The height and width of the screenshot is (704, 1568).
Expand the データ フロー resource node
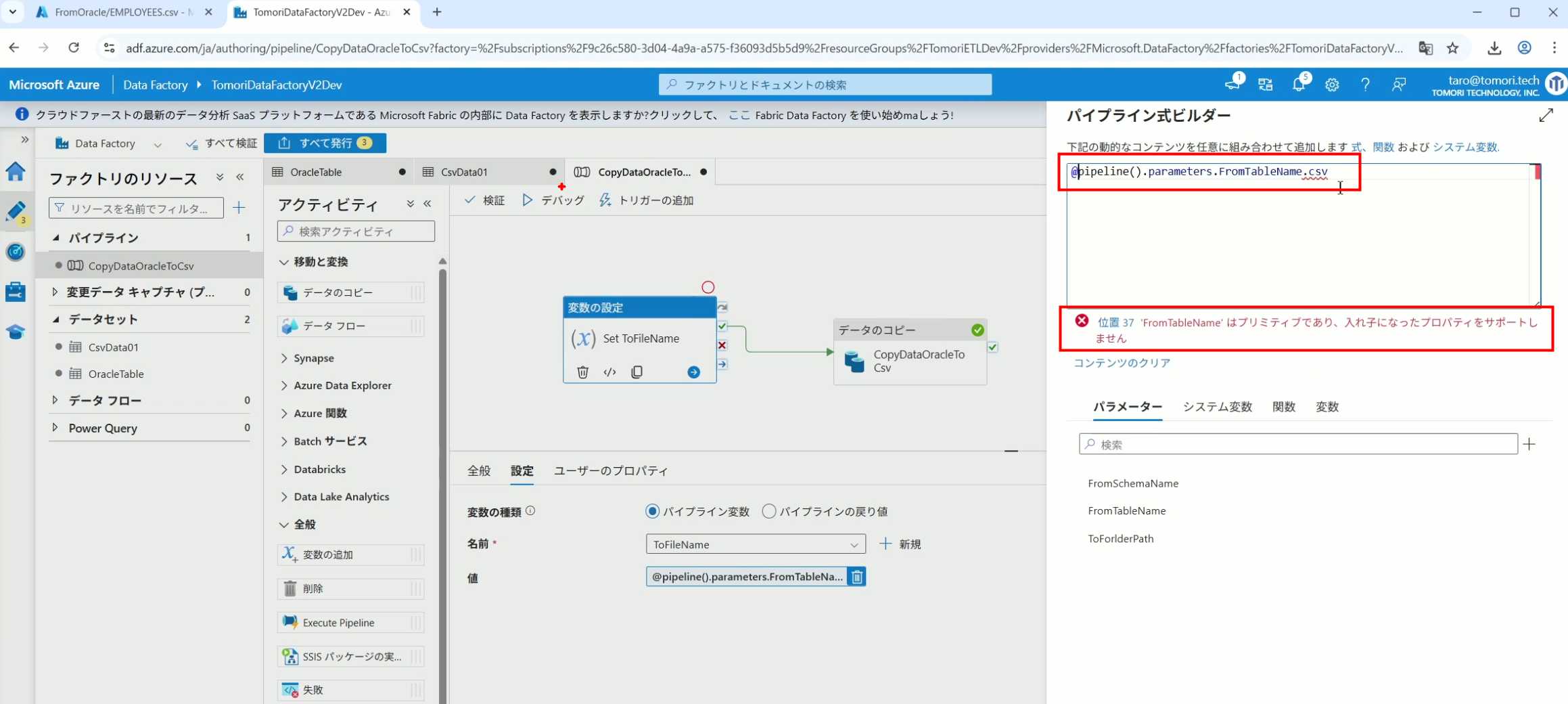55,400
